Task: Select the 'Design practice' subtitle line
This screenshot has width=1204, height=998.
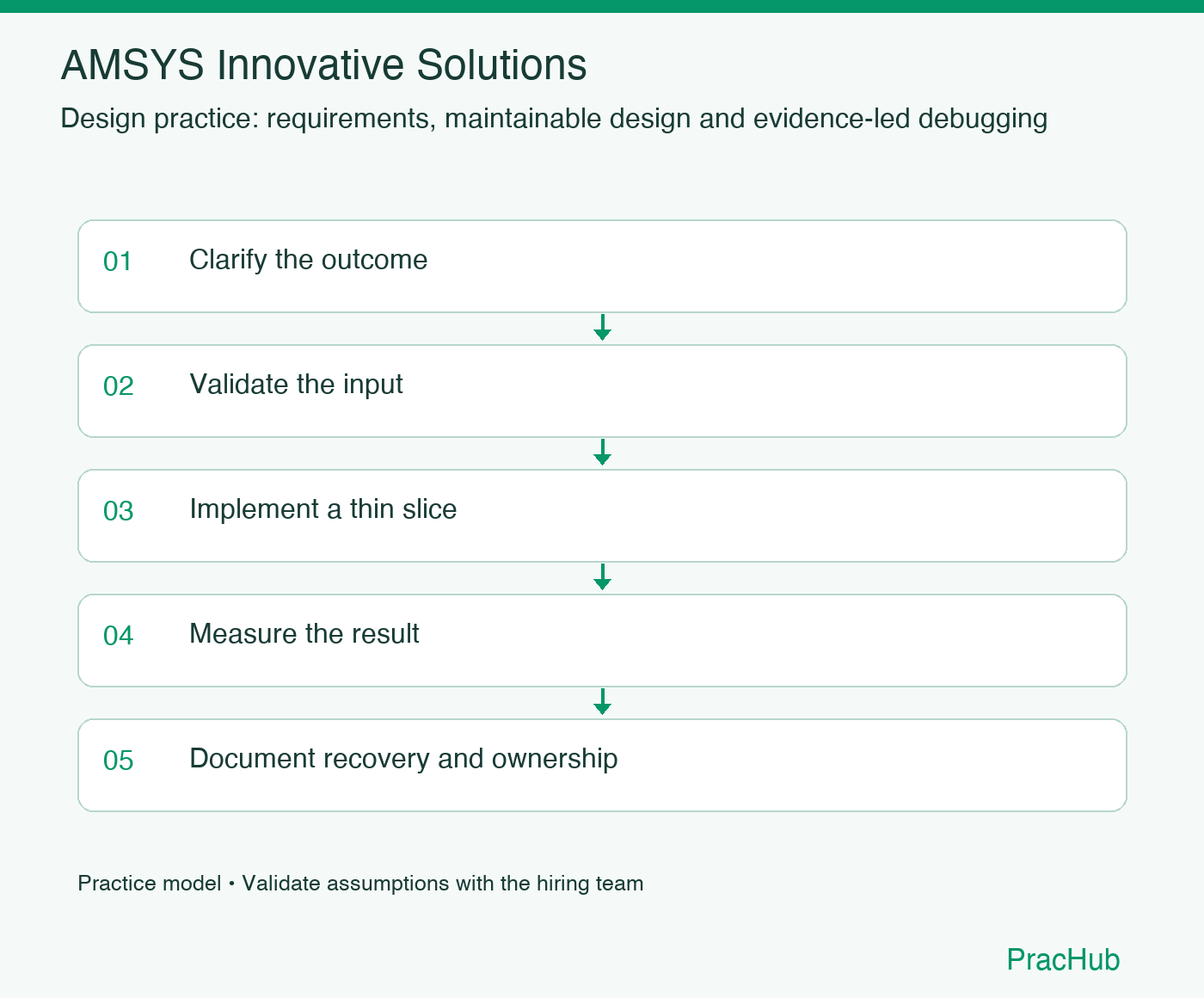Action: (554, 119)
